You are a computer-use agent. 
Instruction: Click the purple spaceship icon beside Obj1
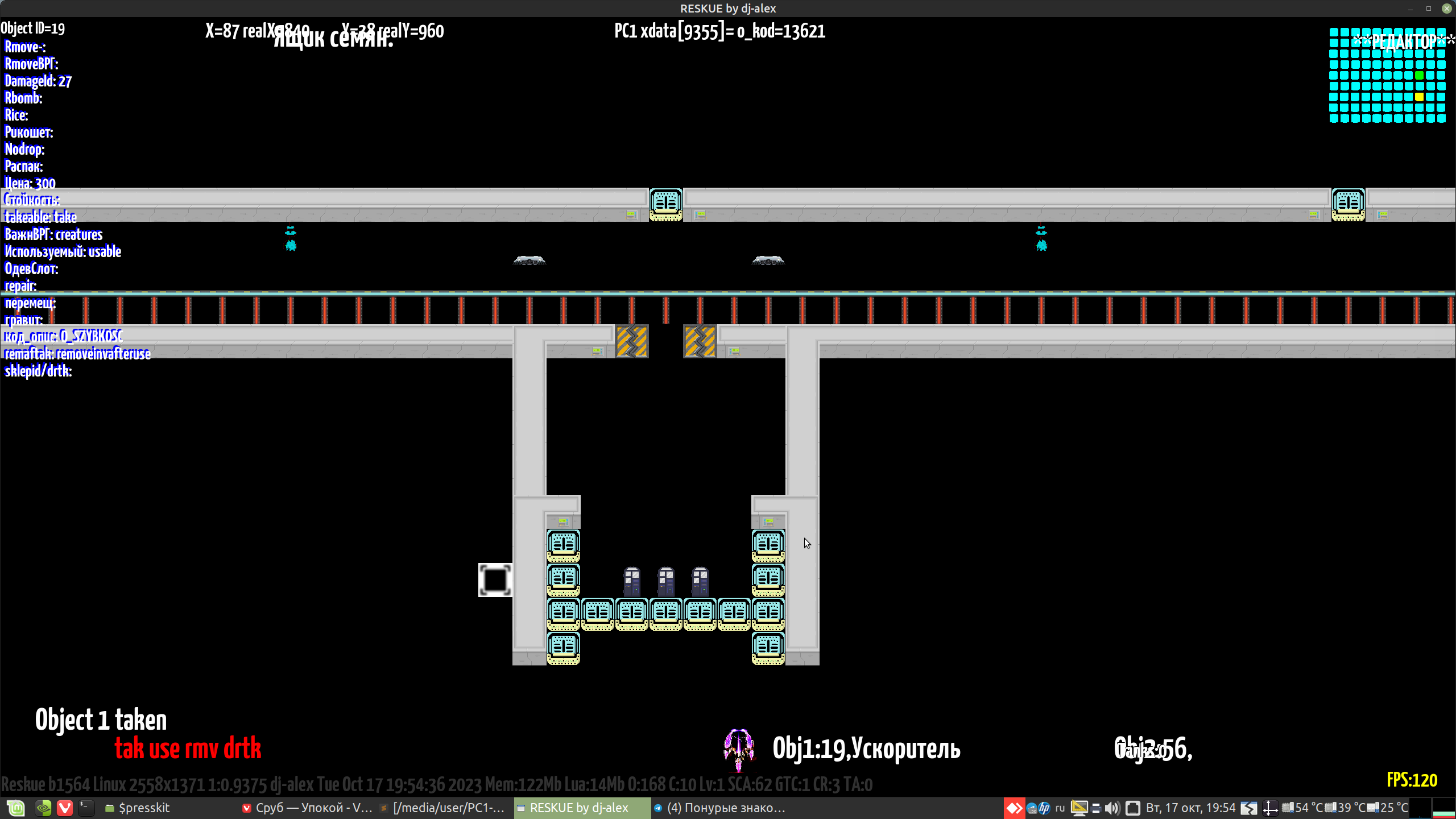[x=738, y=748]
